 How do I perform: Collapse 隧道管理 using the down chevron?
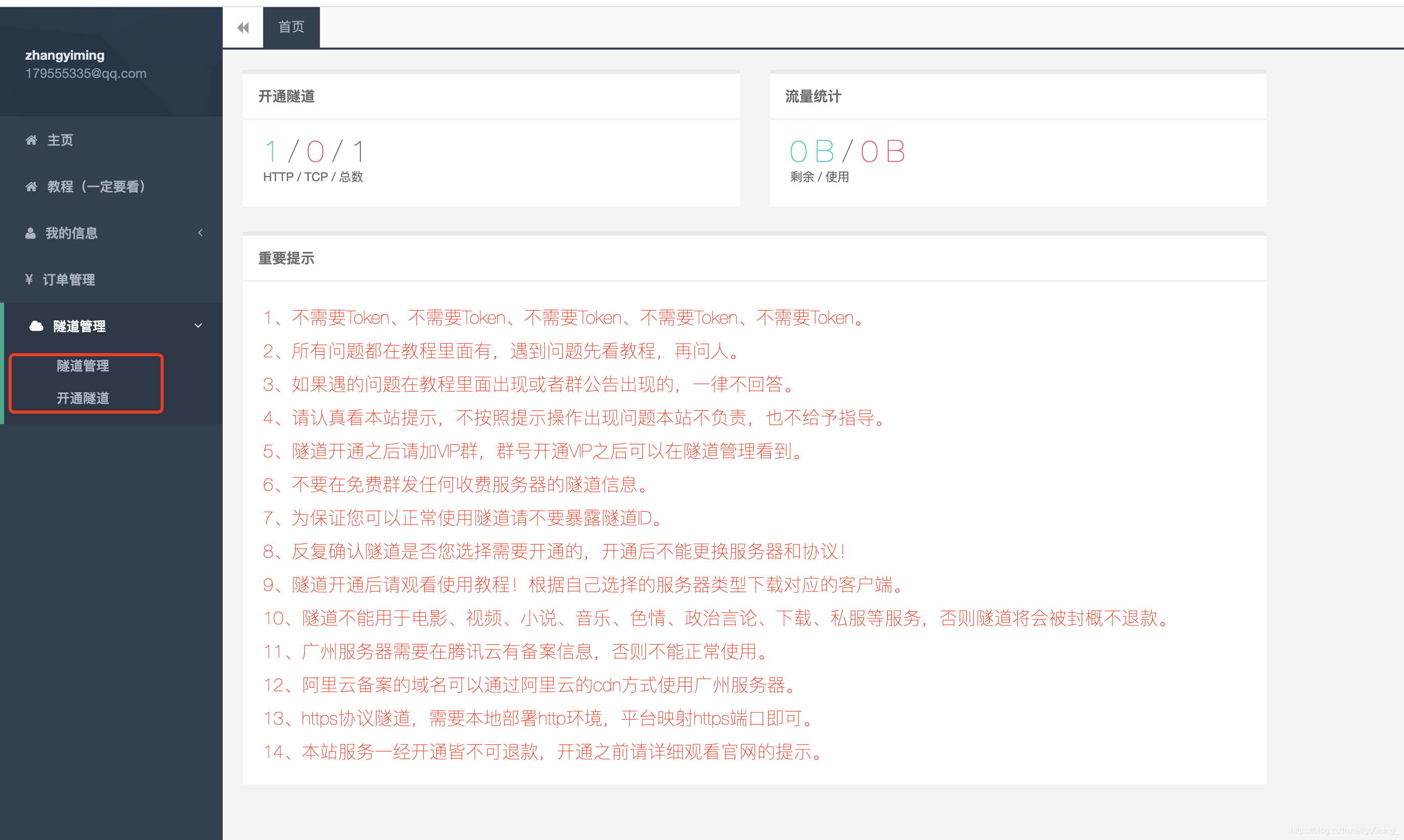pos(198,325)
